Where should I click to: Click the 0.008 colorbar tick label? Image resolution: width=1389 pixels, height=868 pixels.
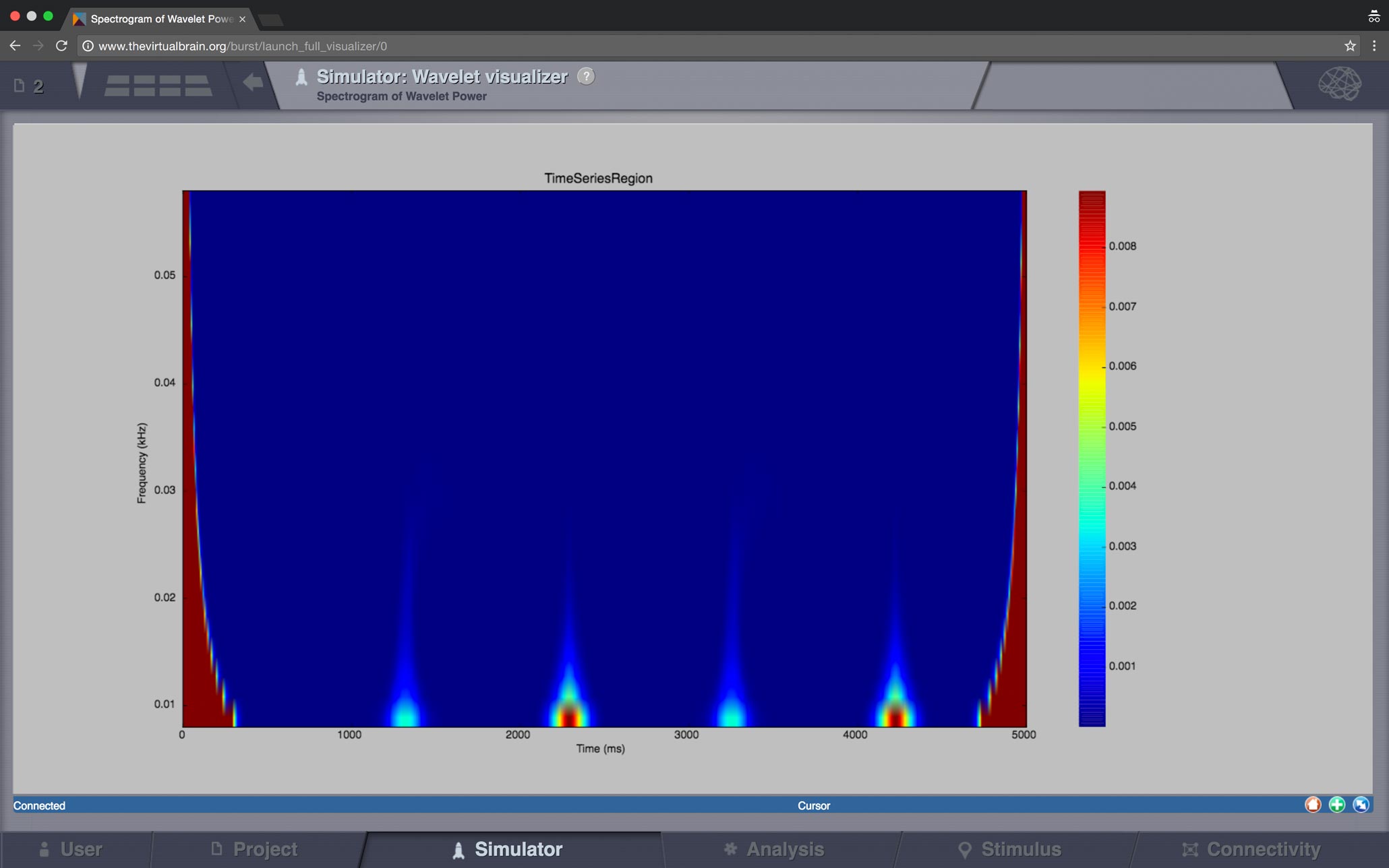tap(1123, 246)
